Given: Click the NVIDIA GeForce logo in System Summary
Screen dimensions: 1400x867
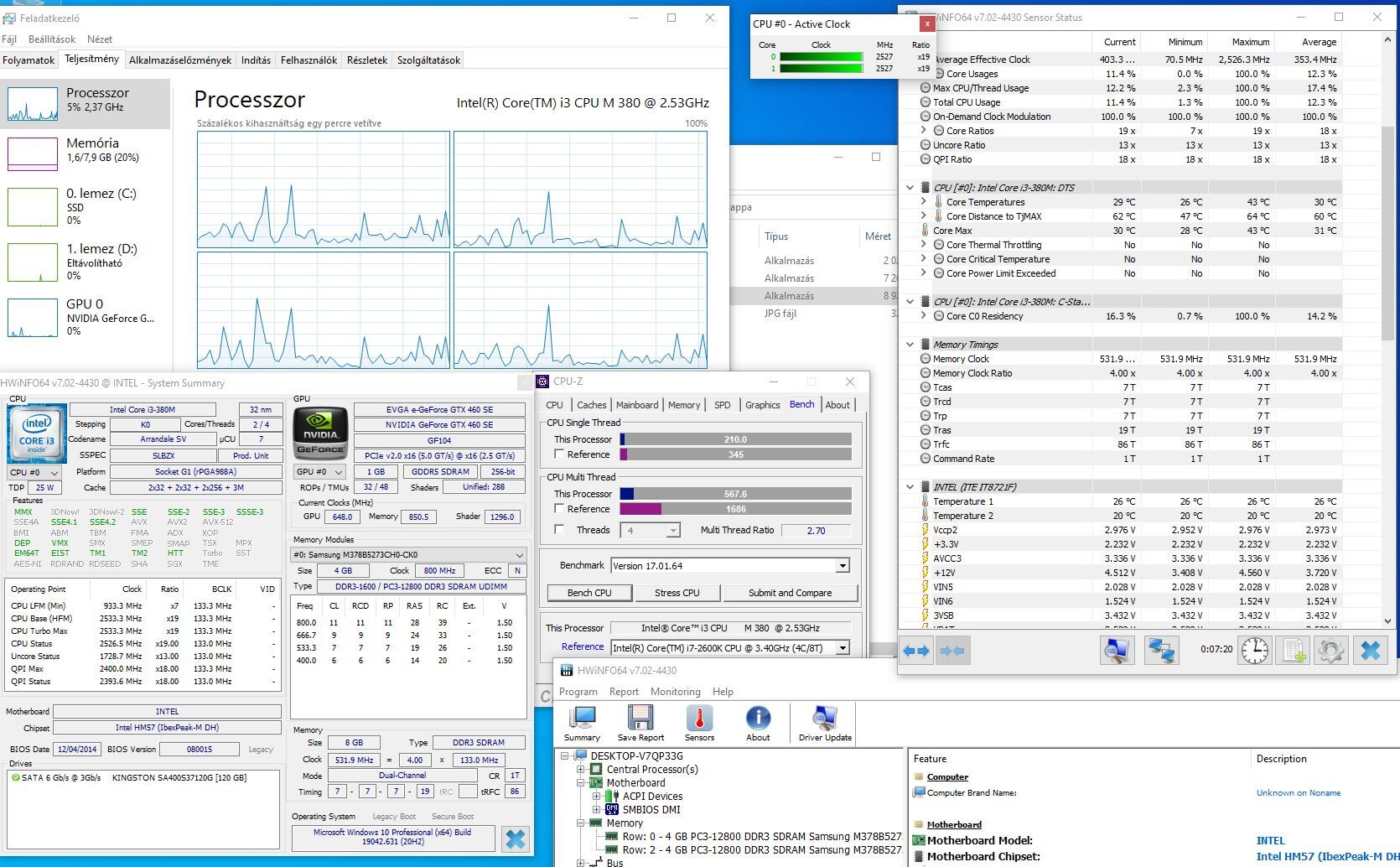Looking at the screenshot, I should pyautogui.click(x=320, y=433).
